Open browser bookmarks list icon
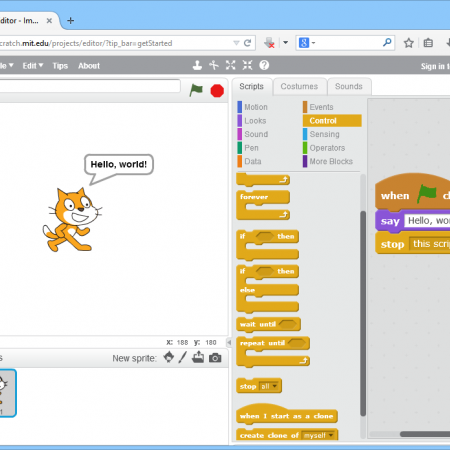450x450 pixels. coord(428,43)
